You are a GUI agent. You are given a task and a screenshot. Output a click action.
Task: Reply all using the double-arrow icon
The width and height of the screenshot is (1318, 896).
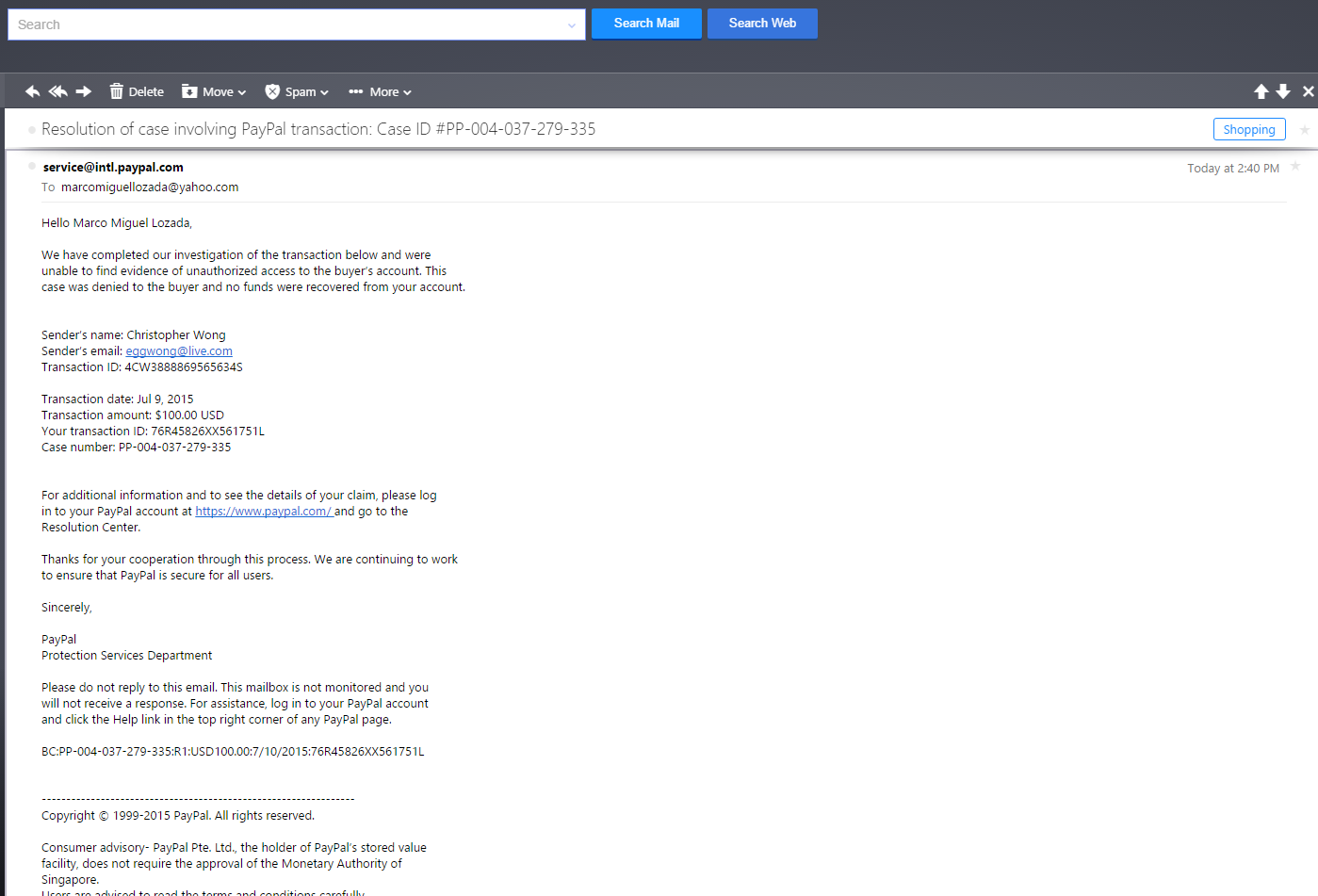[57, 91]
